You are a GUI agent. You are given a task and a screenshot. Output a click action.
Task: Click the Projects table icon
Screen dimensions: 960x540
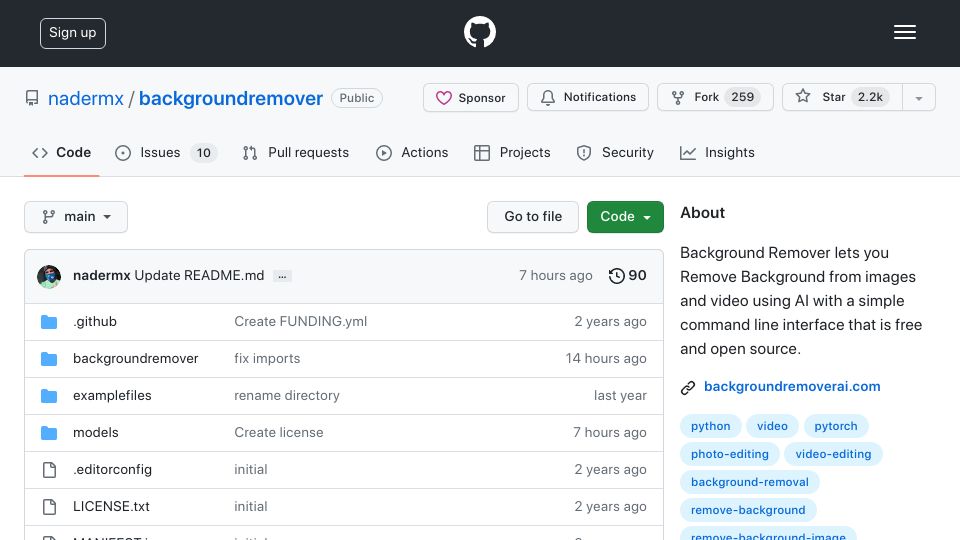482,153
